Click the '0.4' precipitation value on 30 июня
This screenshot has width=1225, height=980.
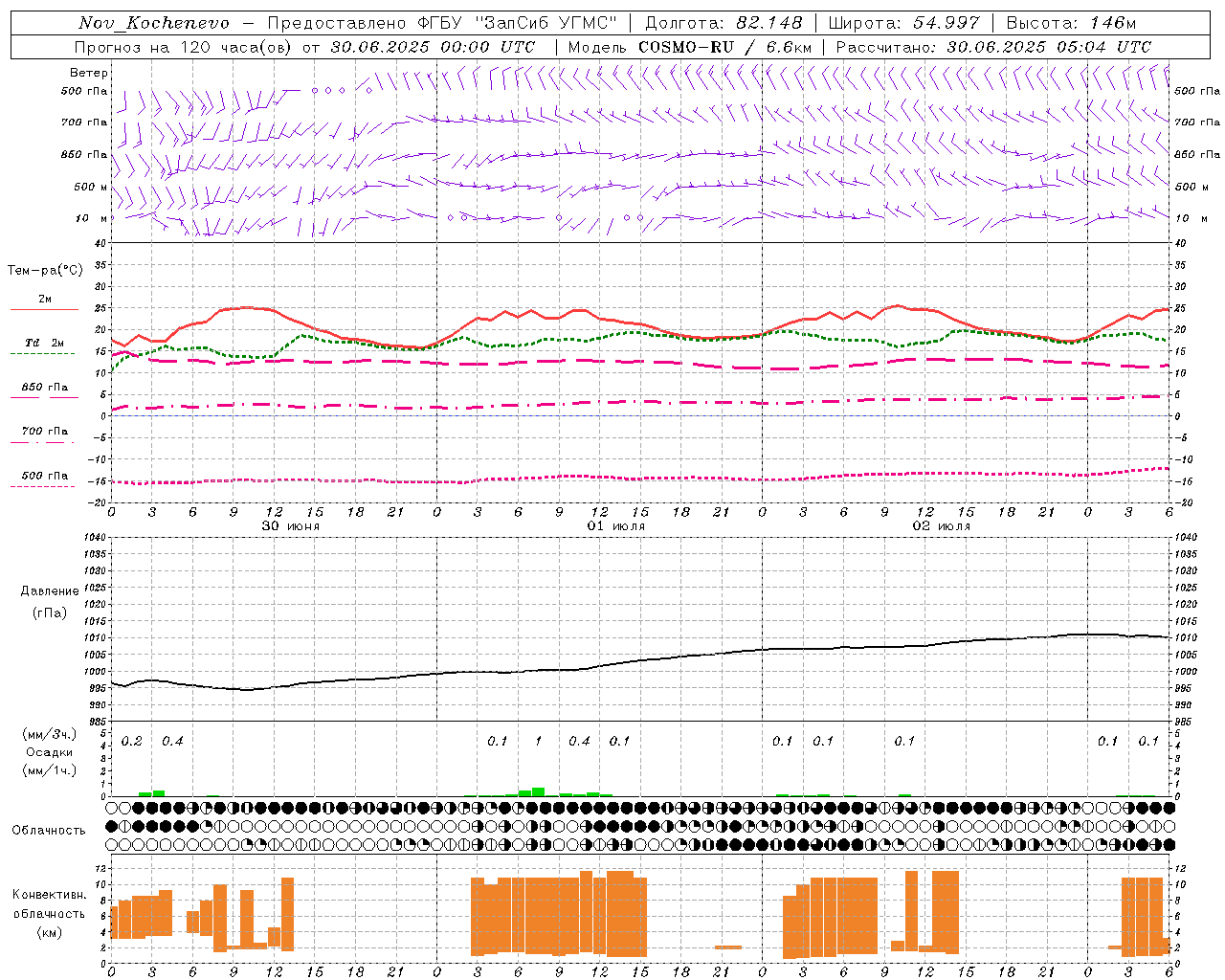[x=172, y=742]
